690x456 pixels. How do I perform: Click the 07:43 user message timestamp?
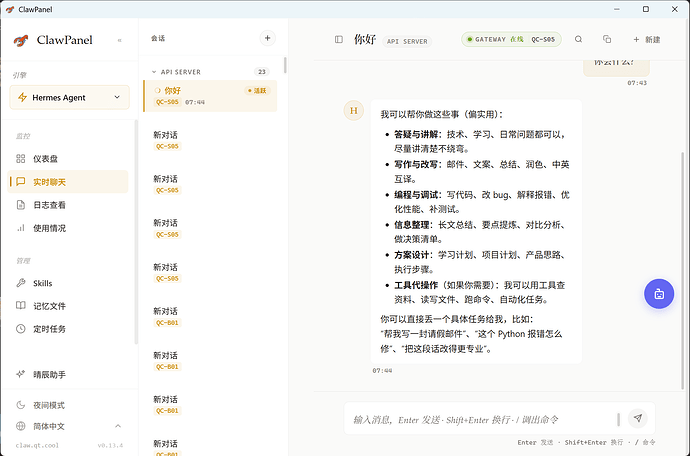637,83
